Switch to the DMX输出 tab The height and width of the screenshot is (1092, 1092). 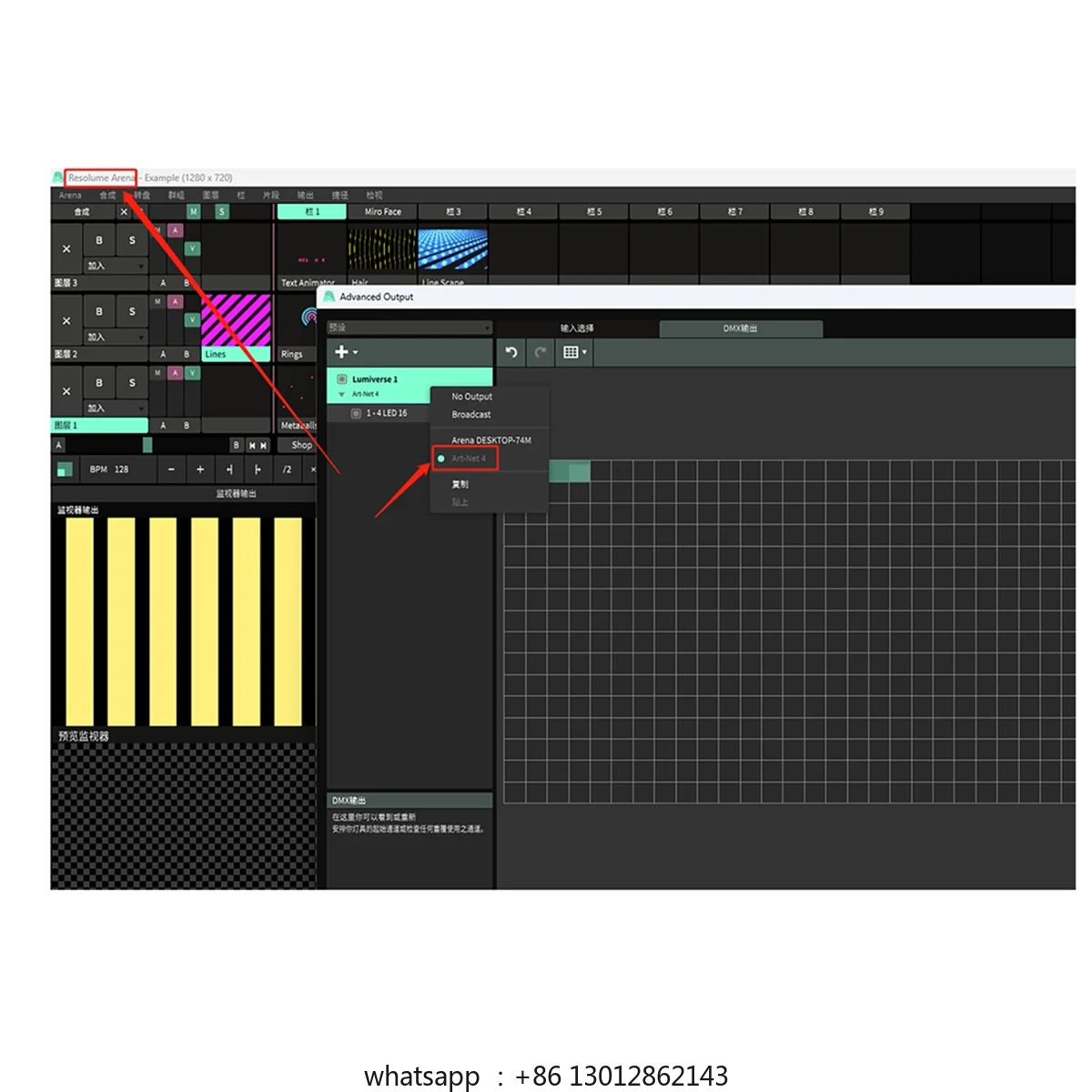(741, 329)
